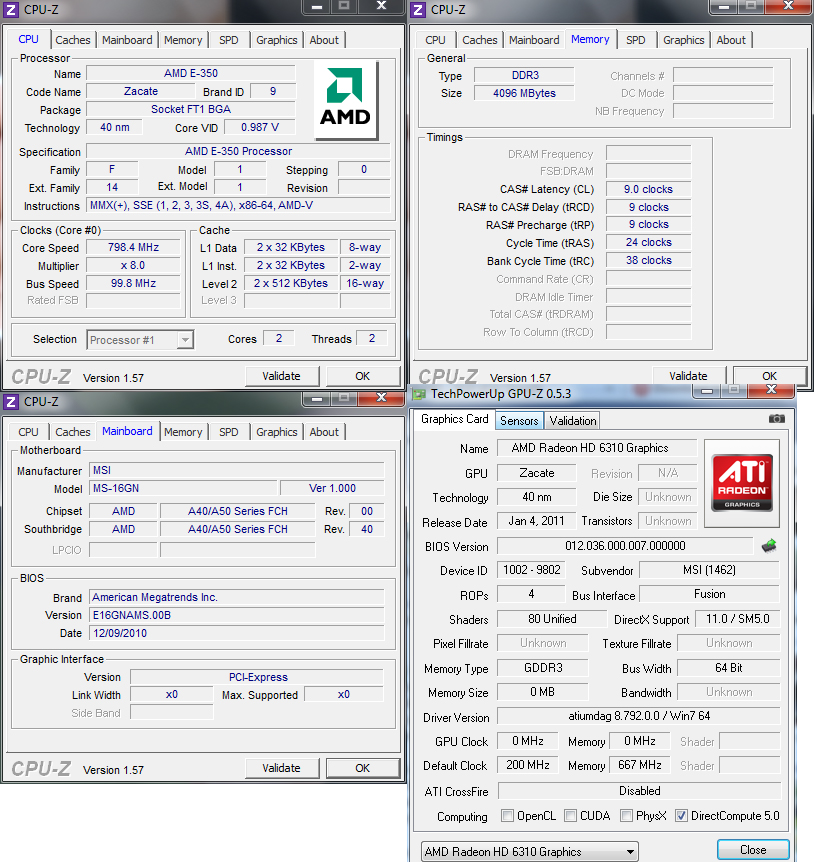Click the CPU-Z app icon in the Memory window title bar
The height and width of the screenshot is (862, 814).
pos(418,9)
